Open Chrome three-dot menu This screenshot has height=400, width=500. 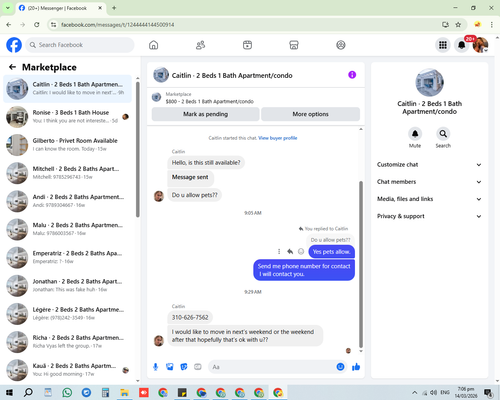click(x=492, y=25)
